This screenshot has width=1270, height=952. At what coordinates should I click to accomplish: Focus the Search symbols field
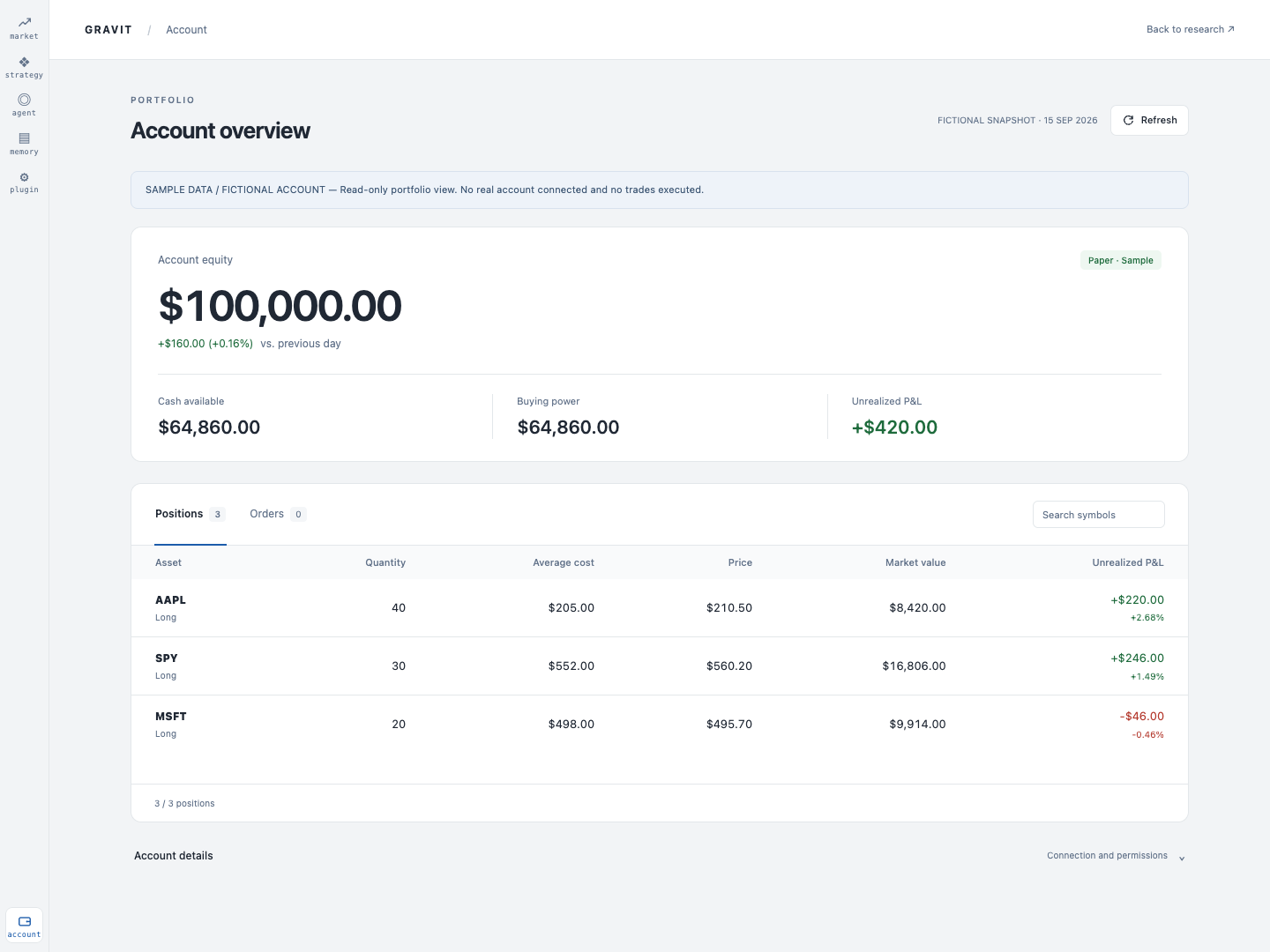click(x=1099, y=515)
